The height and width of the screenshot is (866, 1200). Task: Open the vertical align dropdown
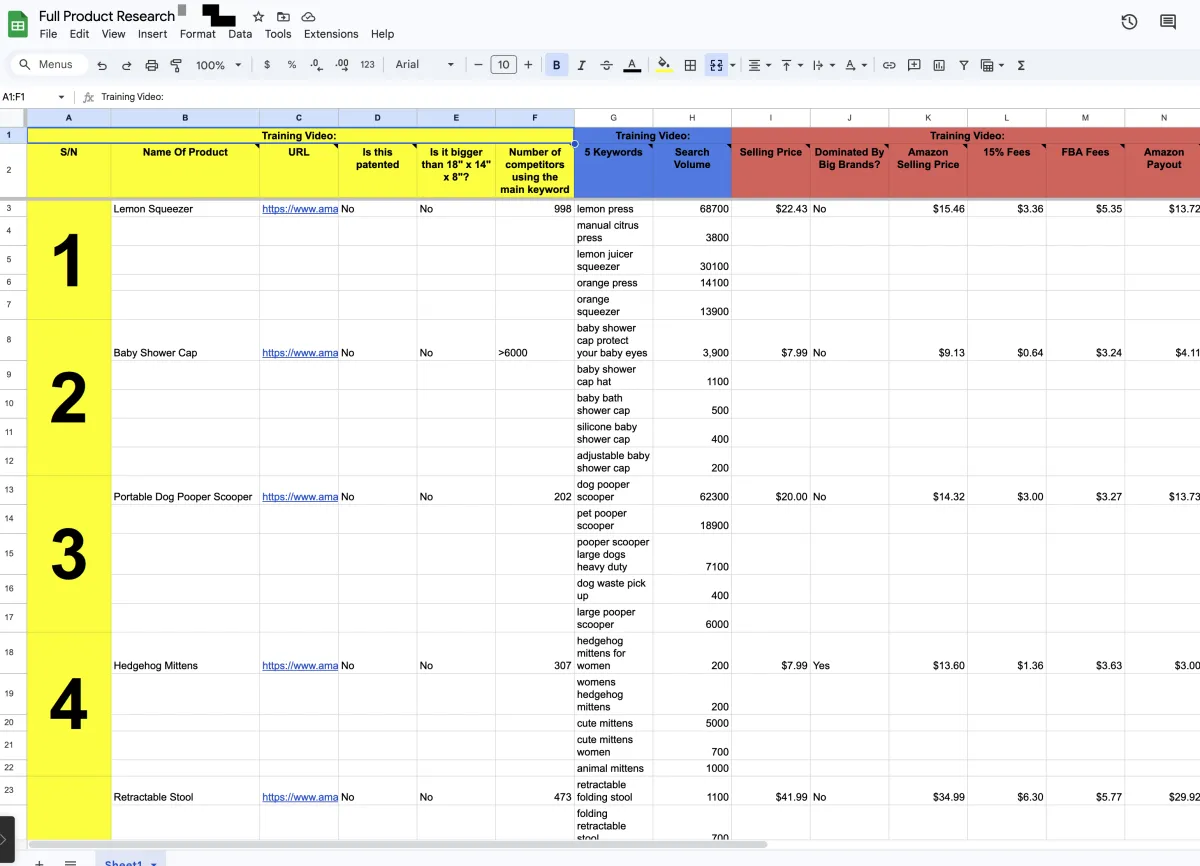792,65
